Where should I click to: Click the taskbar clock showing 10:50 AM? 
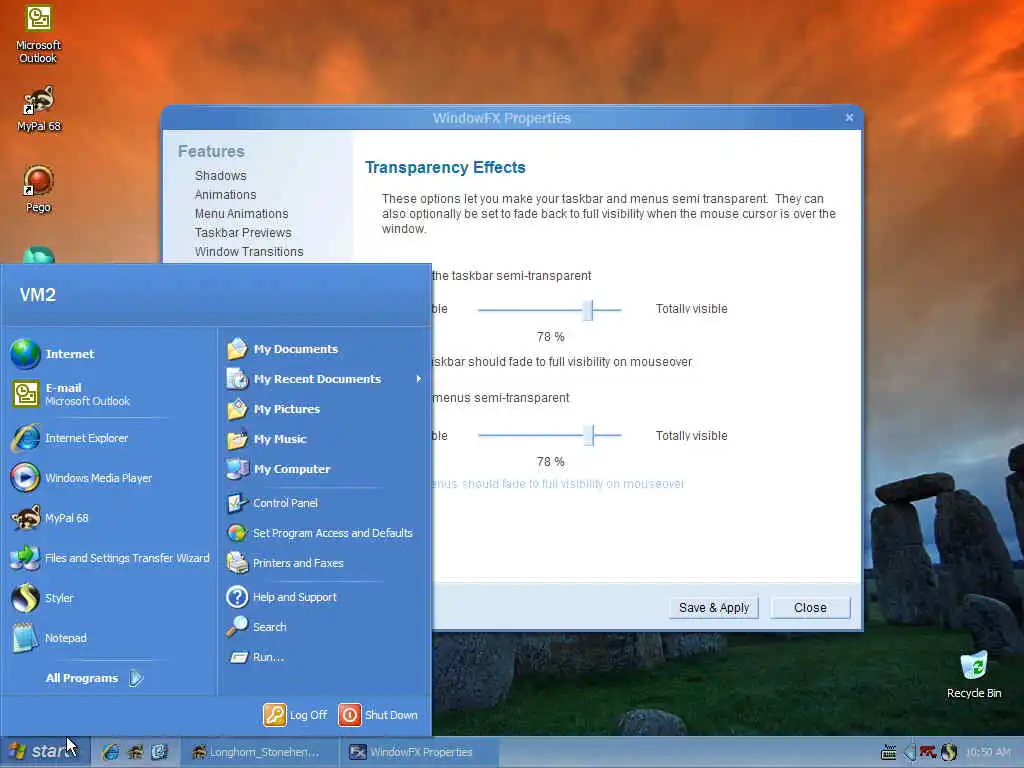coord(988,752)
